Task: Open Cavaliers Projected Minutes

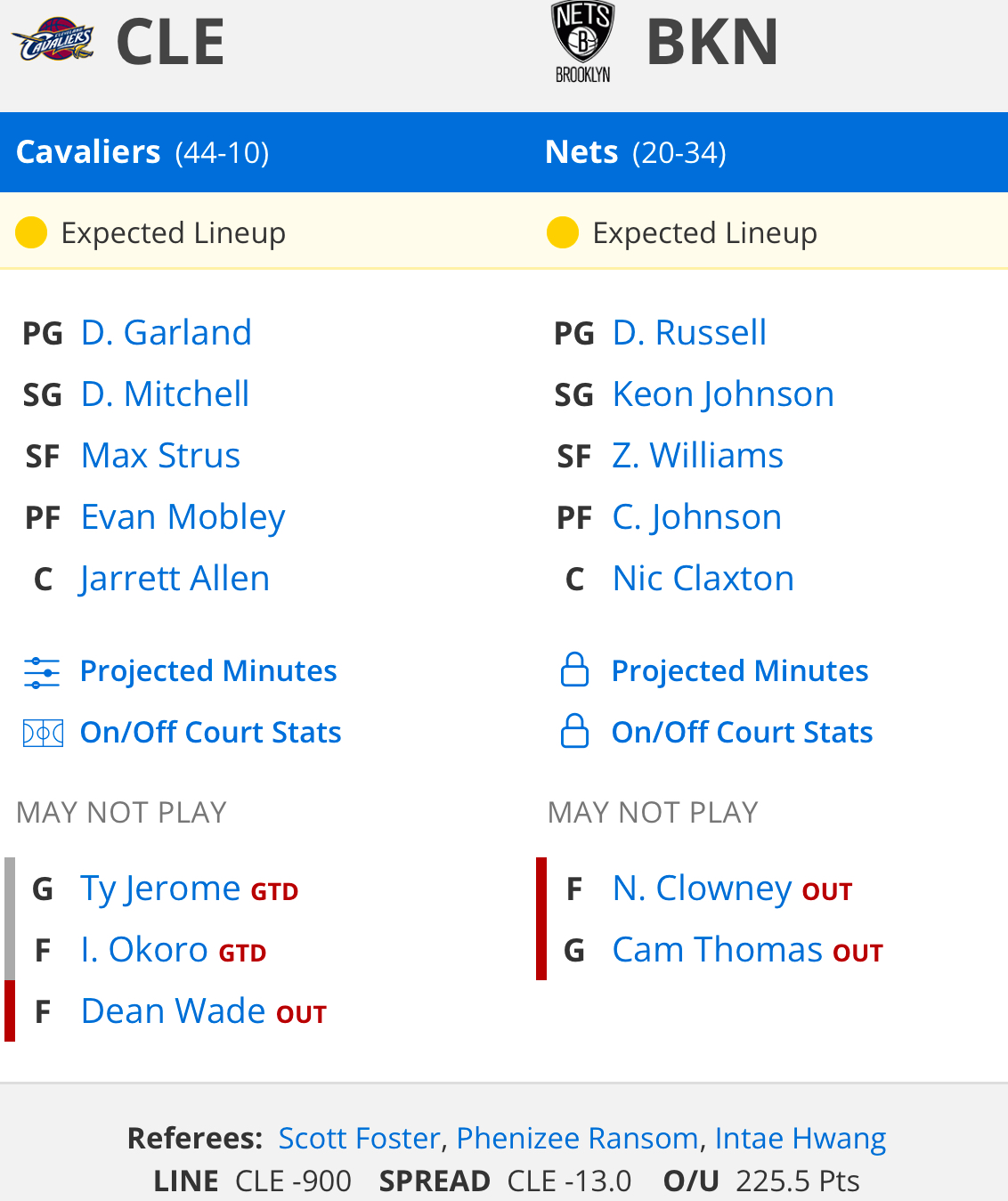Action: (208, 671)
